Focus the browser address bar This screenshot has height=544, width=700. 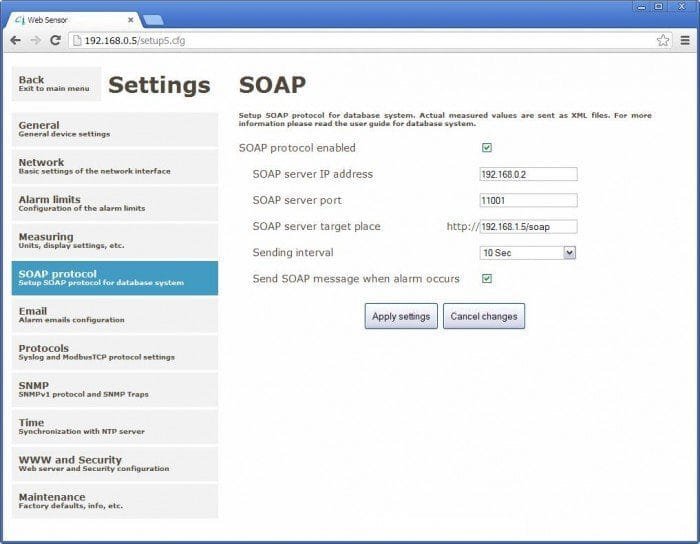pyautogui.click(x=360, y=41)
